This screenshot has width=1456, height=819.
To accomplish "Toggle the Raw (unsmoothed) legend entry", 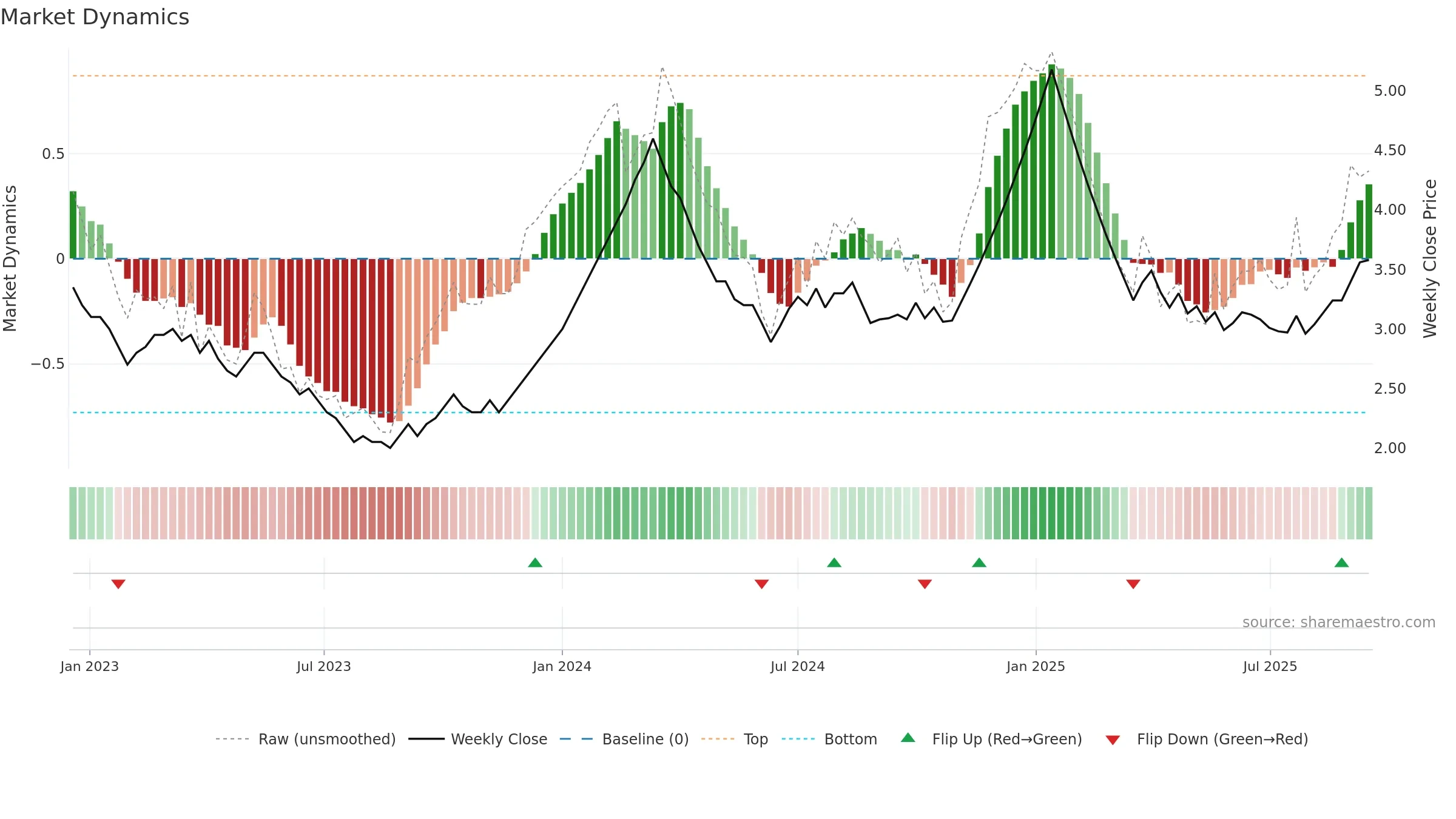I will tap(306, 739).
